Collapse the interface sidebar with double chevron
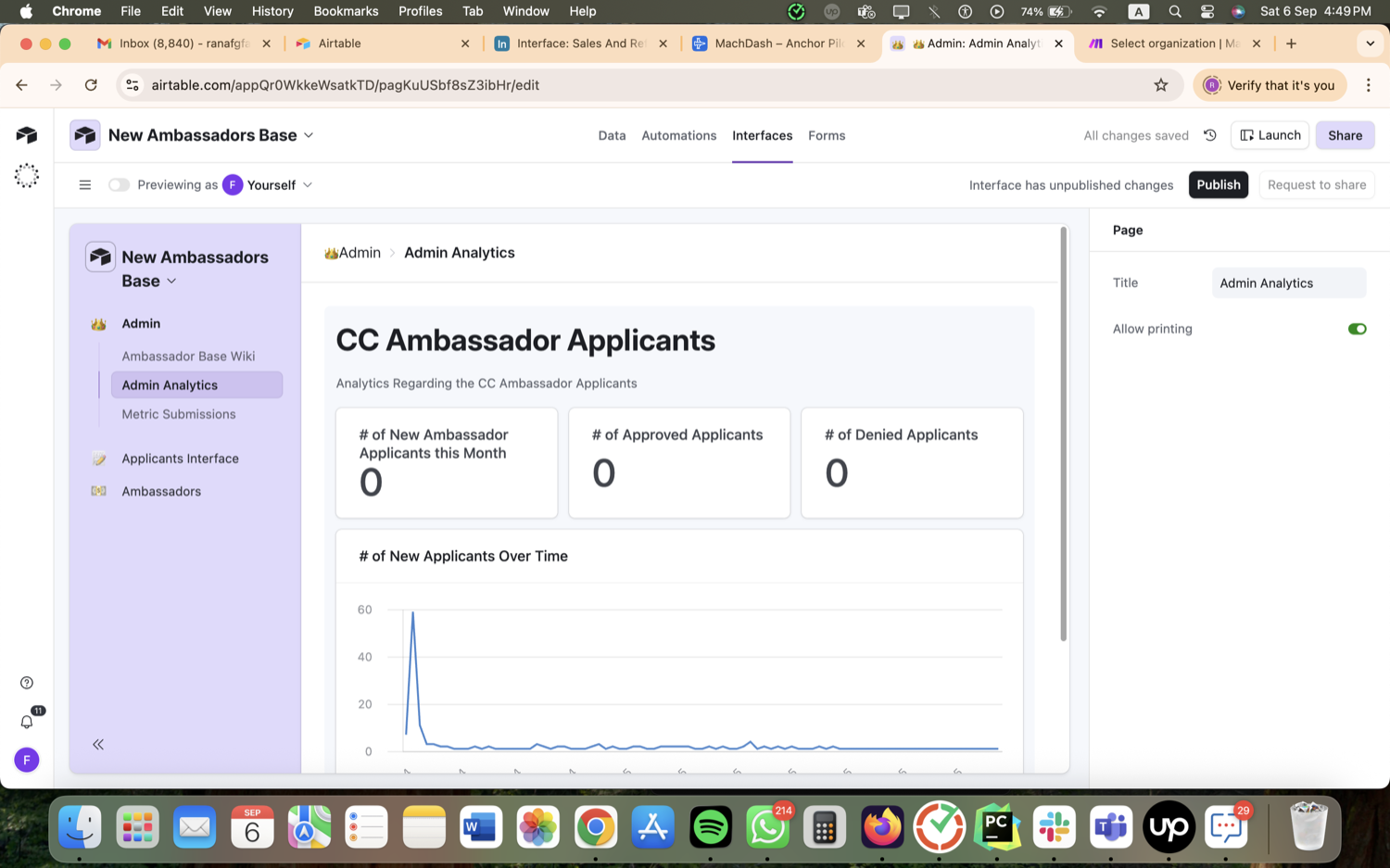1390x868 pixels. pyautogui.click(x=98, y=744)
